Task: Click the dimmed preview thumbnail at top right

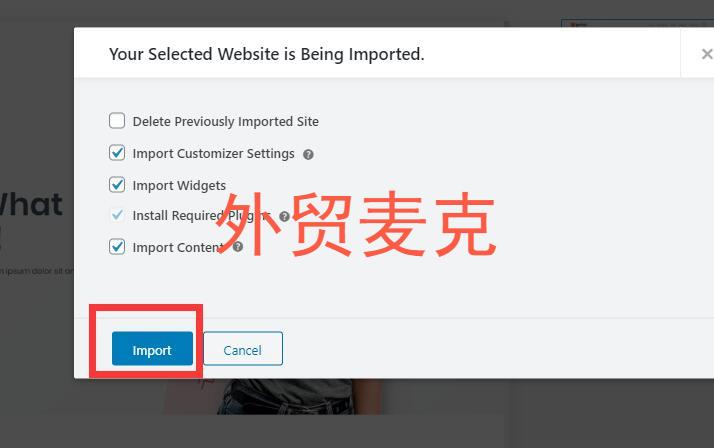Action: 638,23
